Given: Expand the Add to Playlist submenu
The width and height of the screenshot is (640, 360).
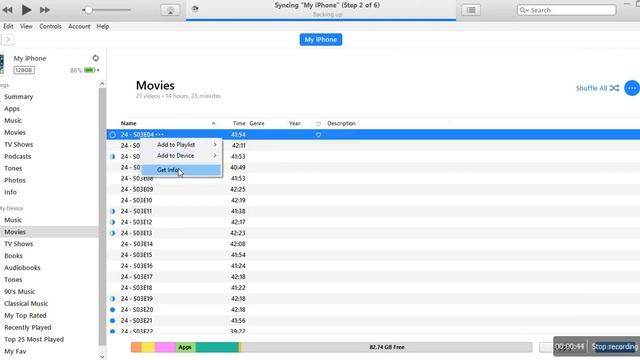Looking at the screenshot, I should [182, 144].
